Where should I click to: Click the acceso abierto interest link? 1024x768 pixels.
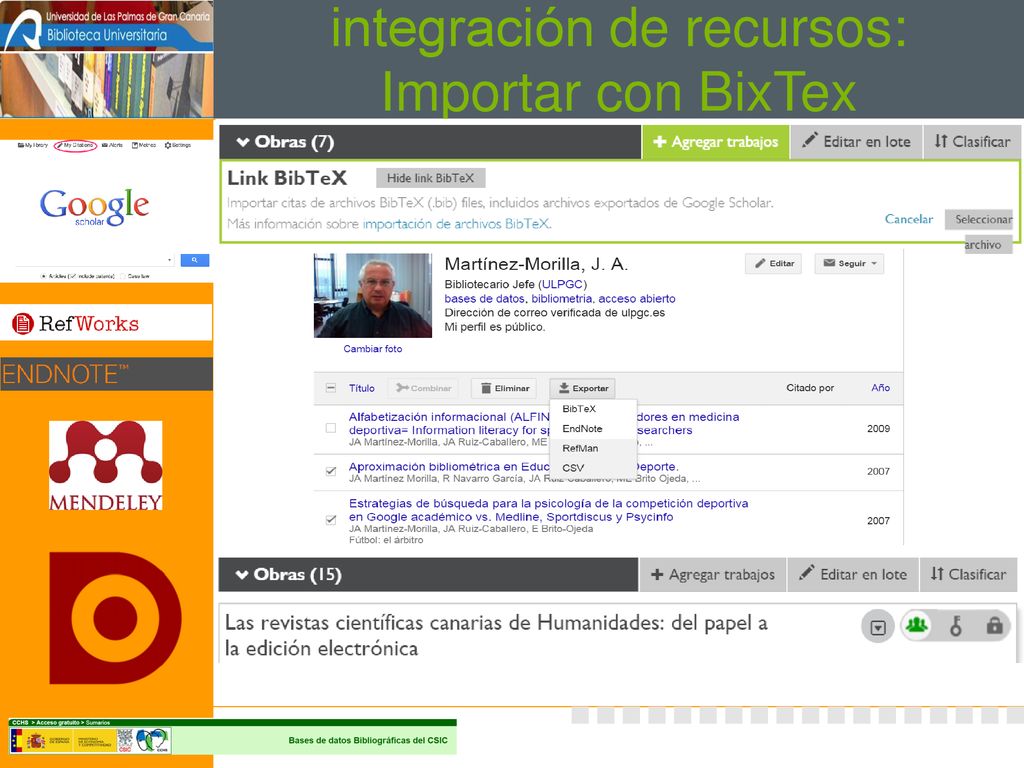point(637,298)
